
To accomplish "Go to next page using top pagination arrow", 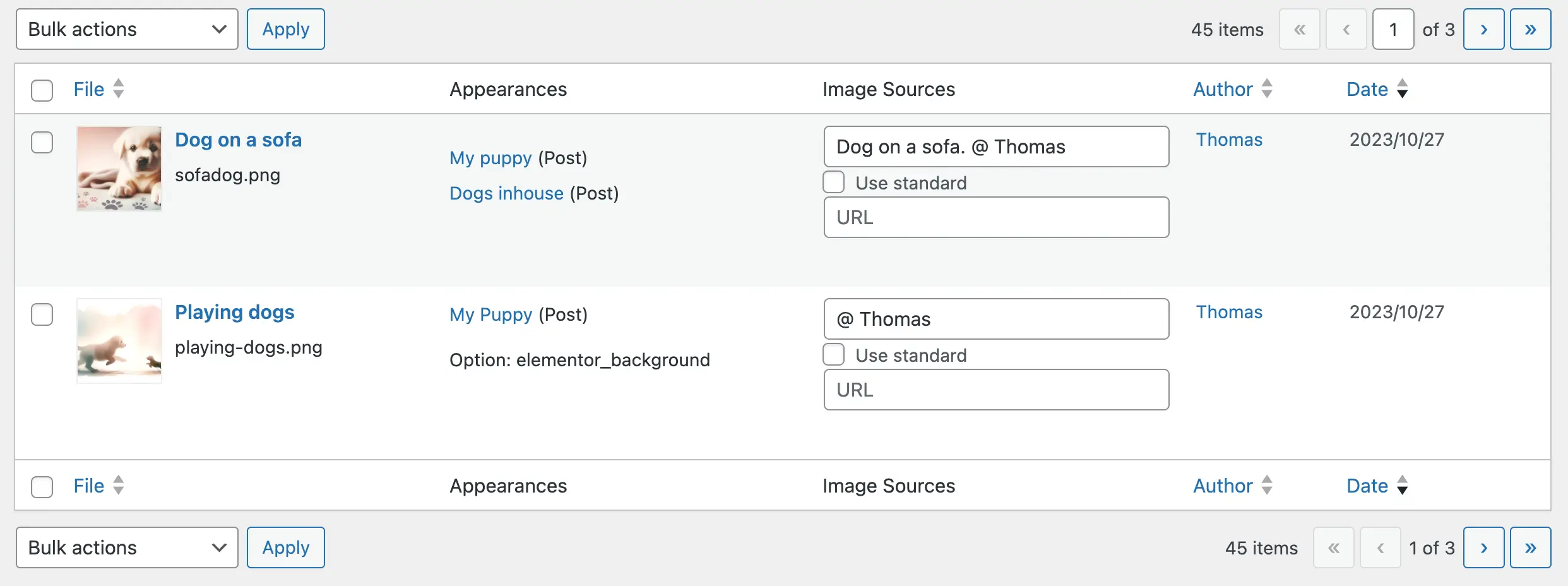I will (1483, 30).
